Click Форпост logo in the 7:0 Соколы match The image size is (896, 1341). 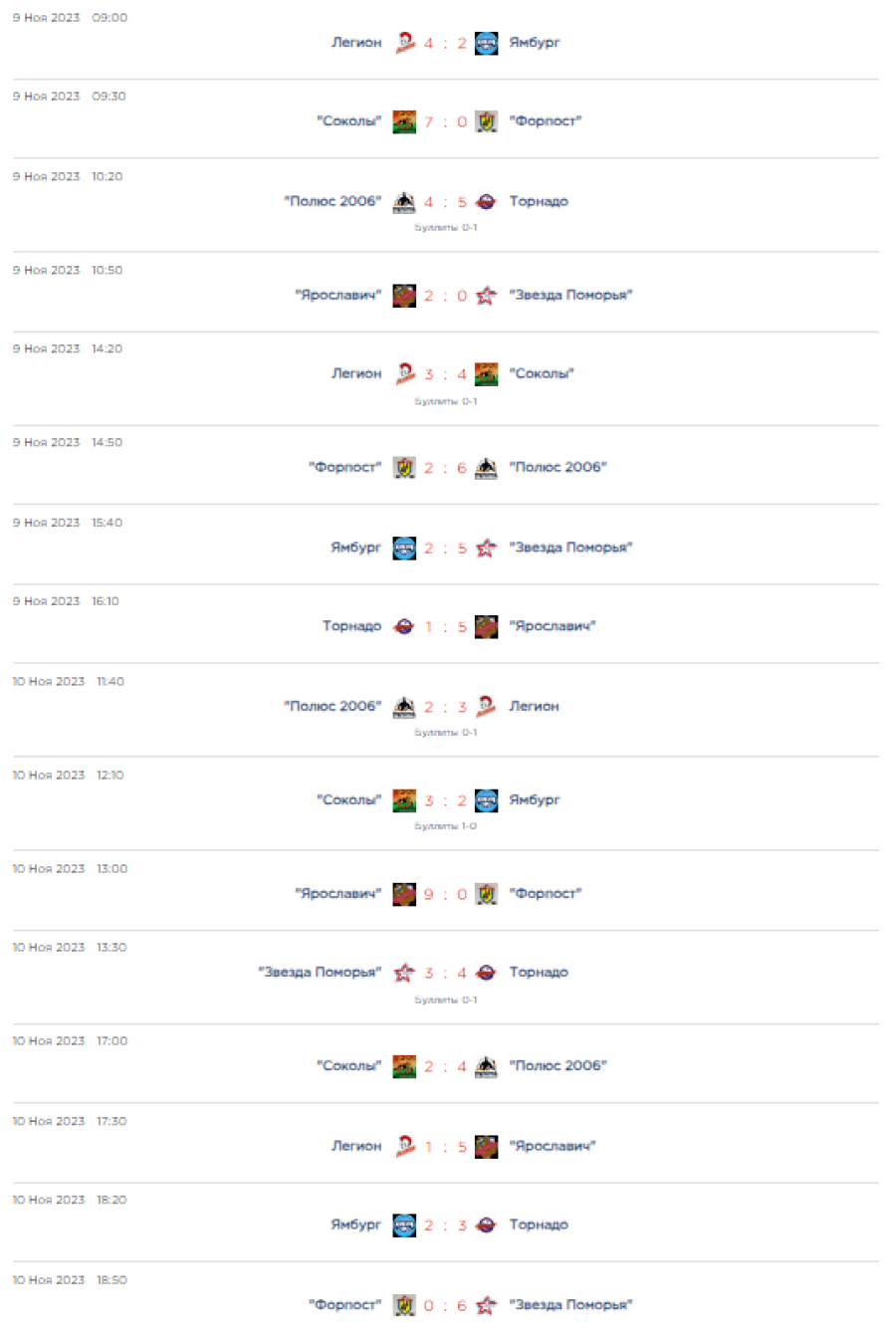click(486, 121)
